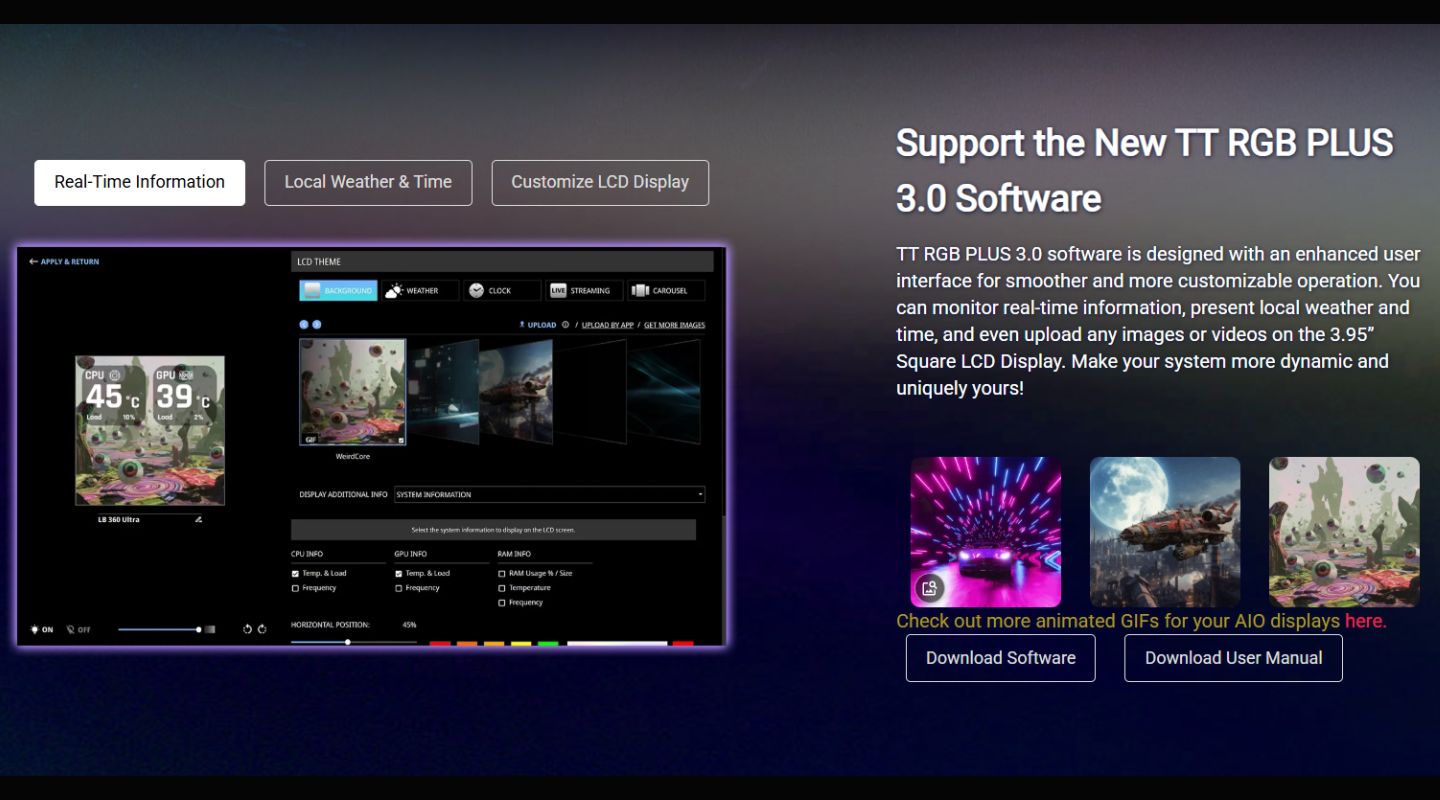Click the GIF badge on the WeirdCore thumbnail
The width and height of the screenshot is (1440, 800).
click(309, 439)
